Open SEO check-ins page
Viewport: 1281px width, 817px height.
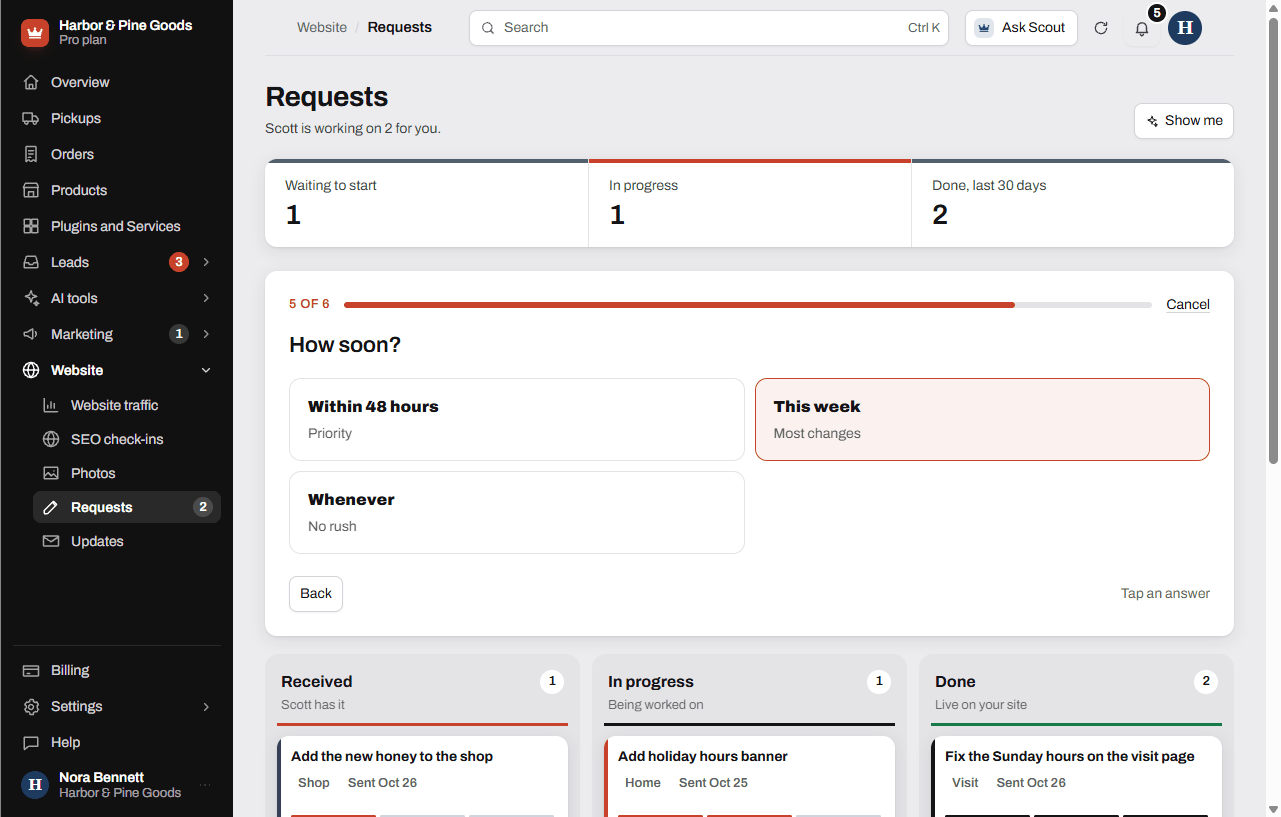pyautogui.click(x=127, y=439)
